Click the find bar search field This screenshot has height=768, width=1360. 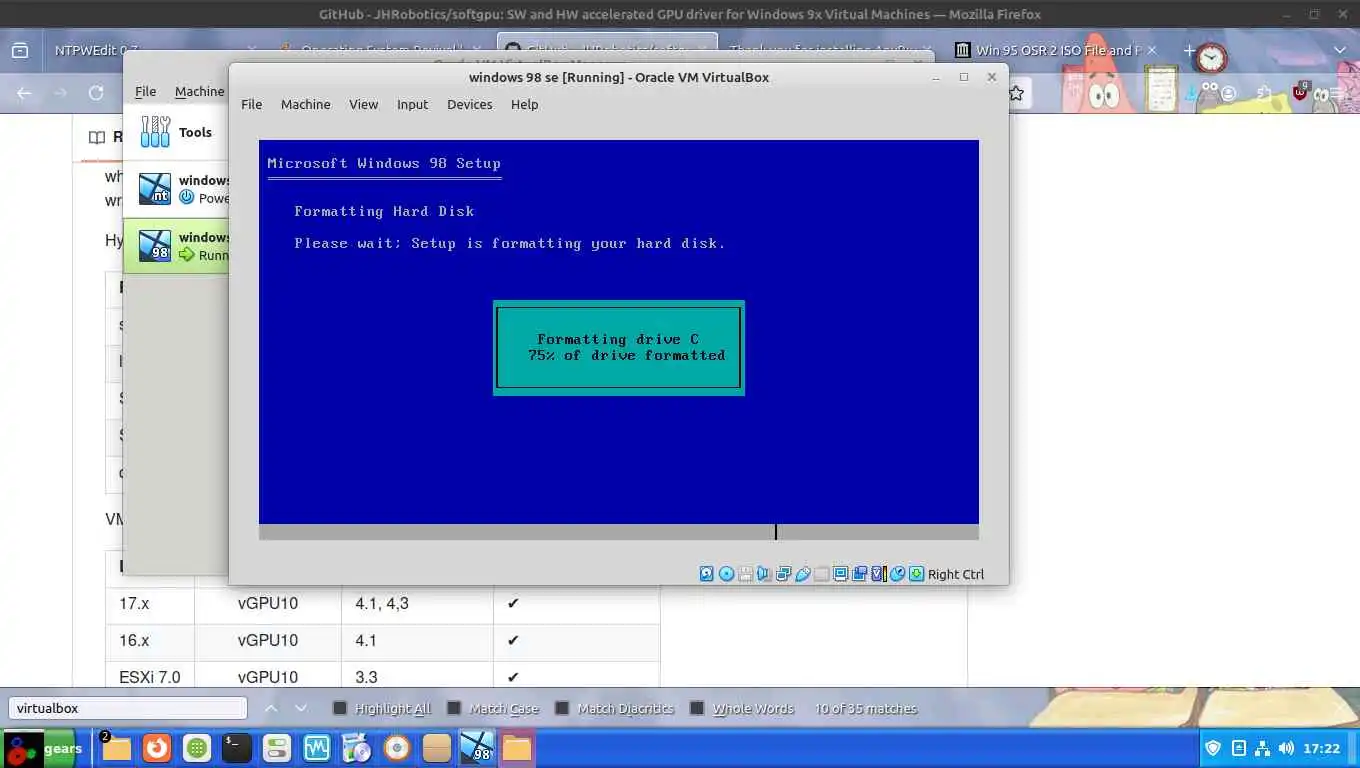coord(128,708)
